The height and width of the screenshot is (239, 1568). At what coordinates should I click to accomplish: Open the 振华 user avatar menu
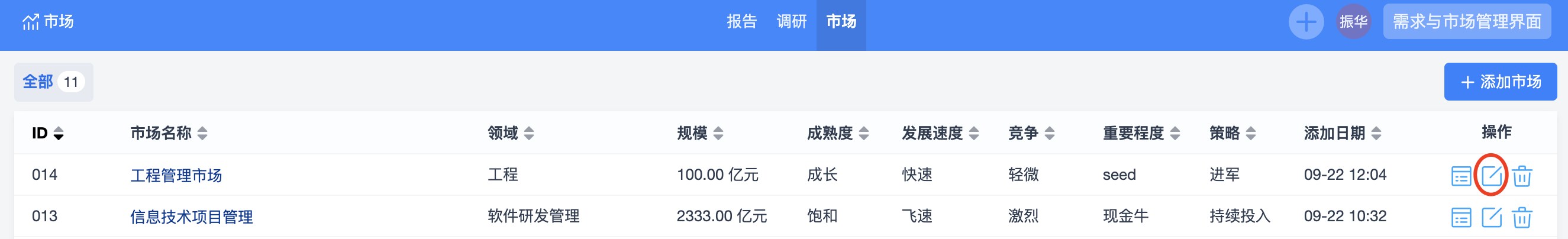click(x=1353, y=22)
